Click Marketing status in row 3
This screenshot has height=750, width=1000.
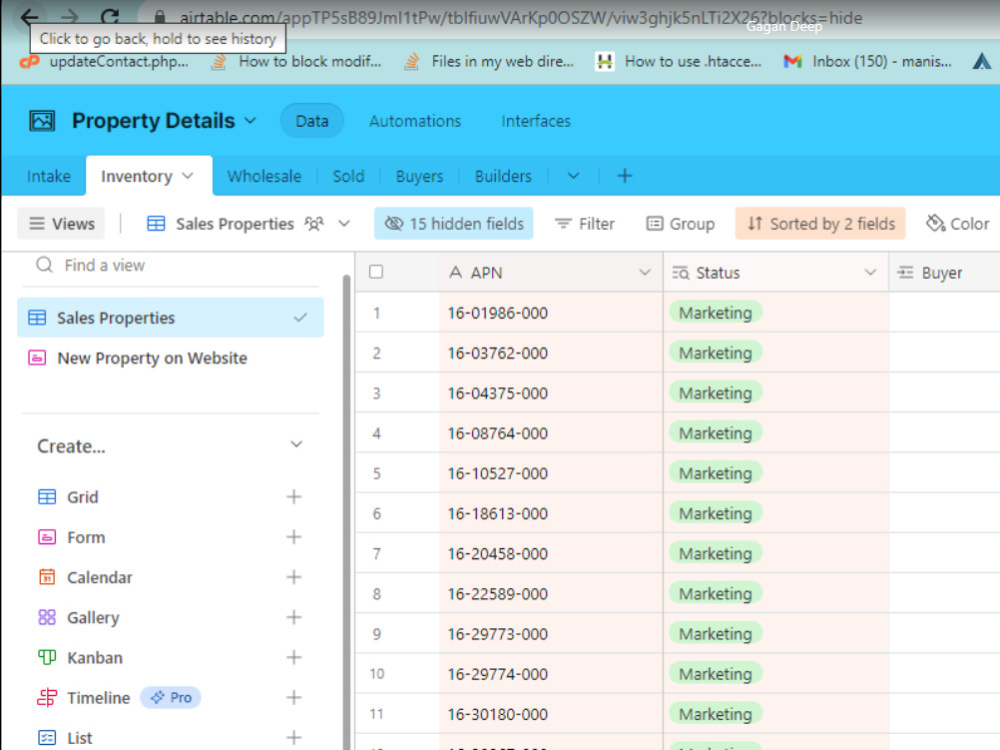[x=715, y=393]
